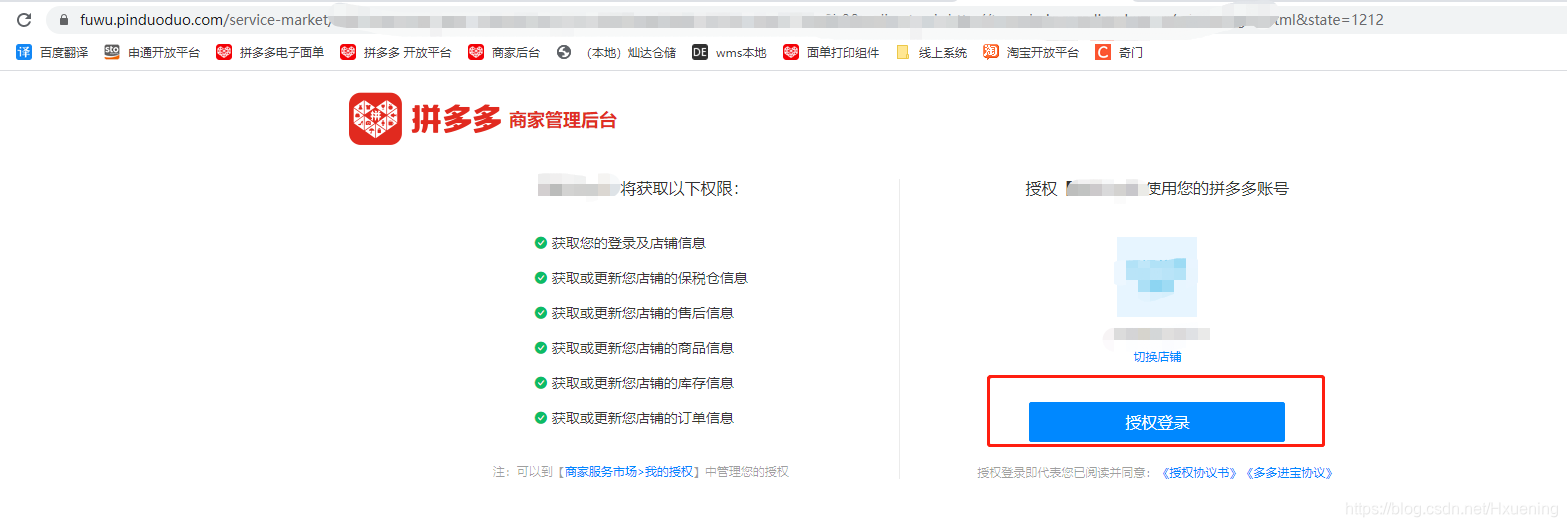Open the 《多多进宝协议》 link
Image resolution: width=1567 pixels, height=527 pixels.
(1290, 473)
